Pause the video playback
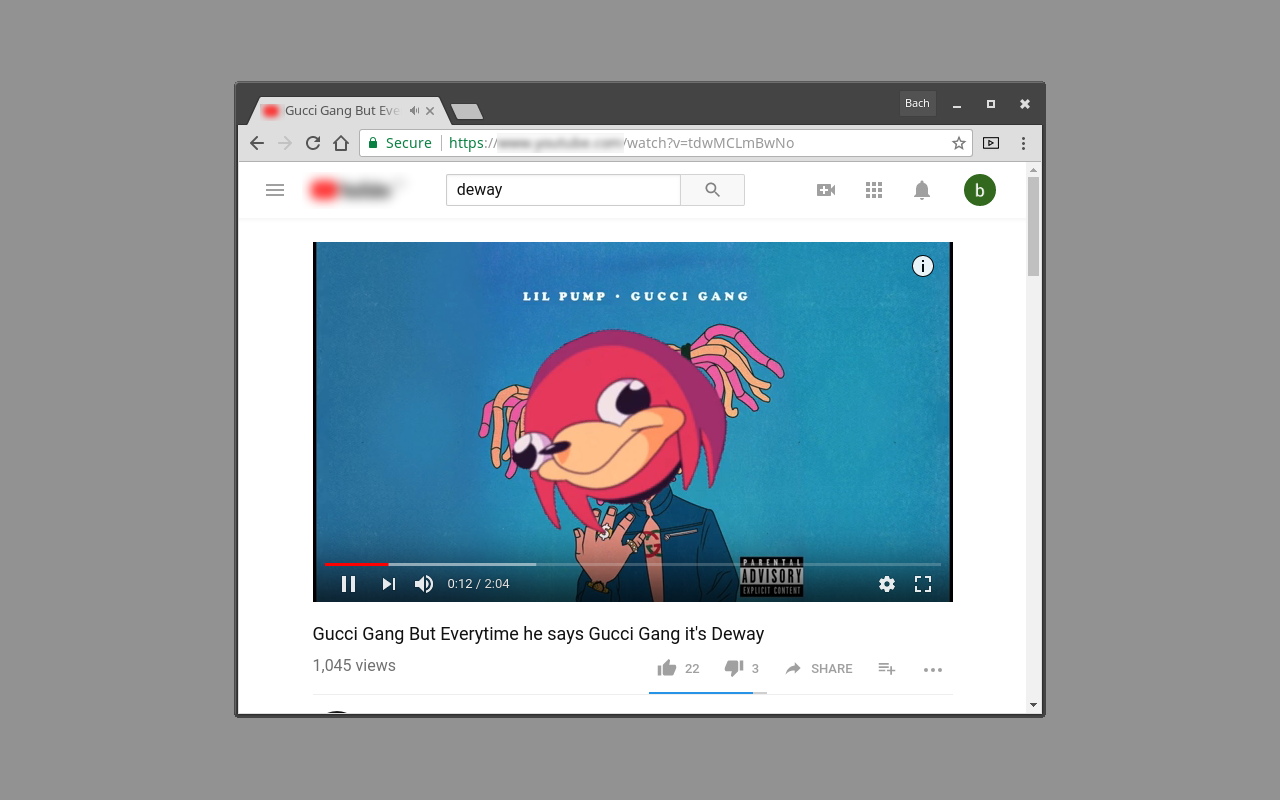The image size is (1280, 800). 348,584
